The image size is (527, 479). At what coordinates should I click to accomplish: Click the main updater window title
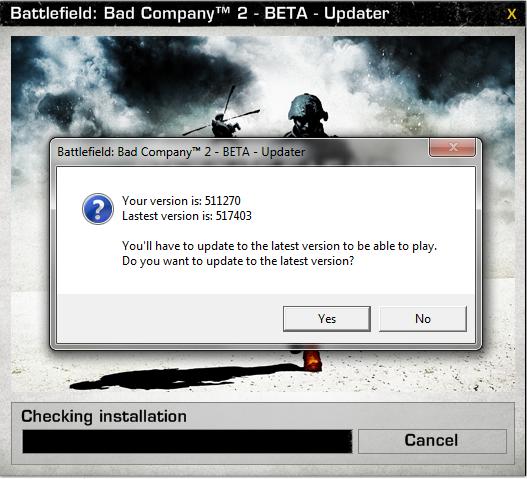tap(200, 13)
